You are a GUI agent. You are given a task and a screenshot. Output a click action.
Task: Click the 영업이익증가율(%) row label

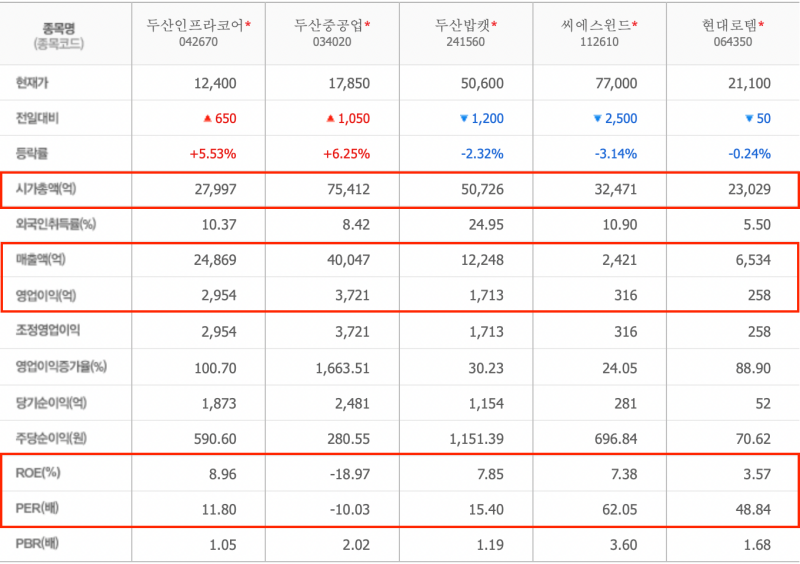pyautogui.click(x=61, y=366)
